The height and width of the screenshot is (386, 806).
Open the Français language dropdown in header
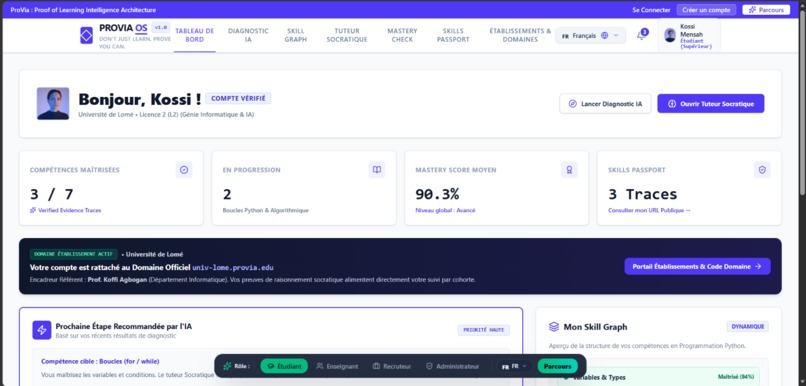(590, 35)
